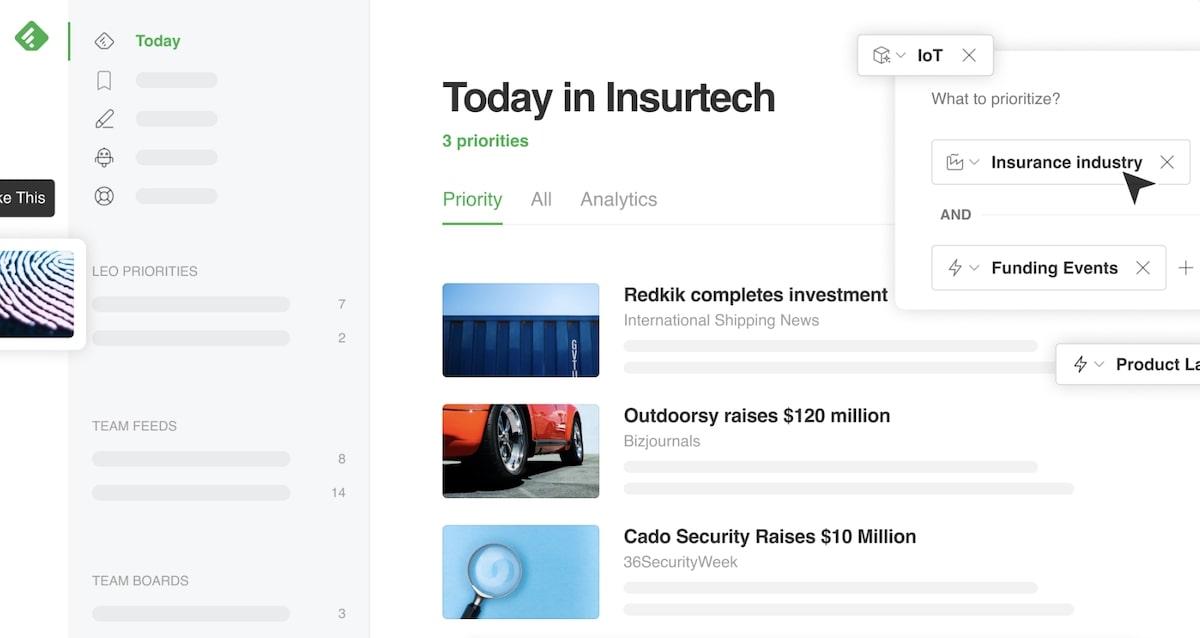1200x638 pixels.
Task: Remove the IoT topic chip
Action: [x=968, y=56]
